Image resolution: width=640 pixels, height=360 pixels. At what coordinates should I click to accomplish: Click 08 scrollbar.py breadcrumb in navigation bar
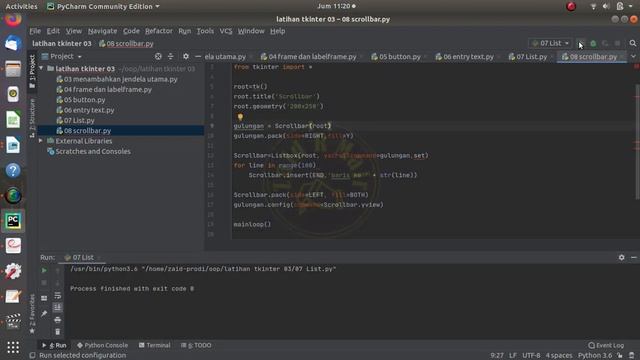pos(126,43)
